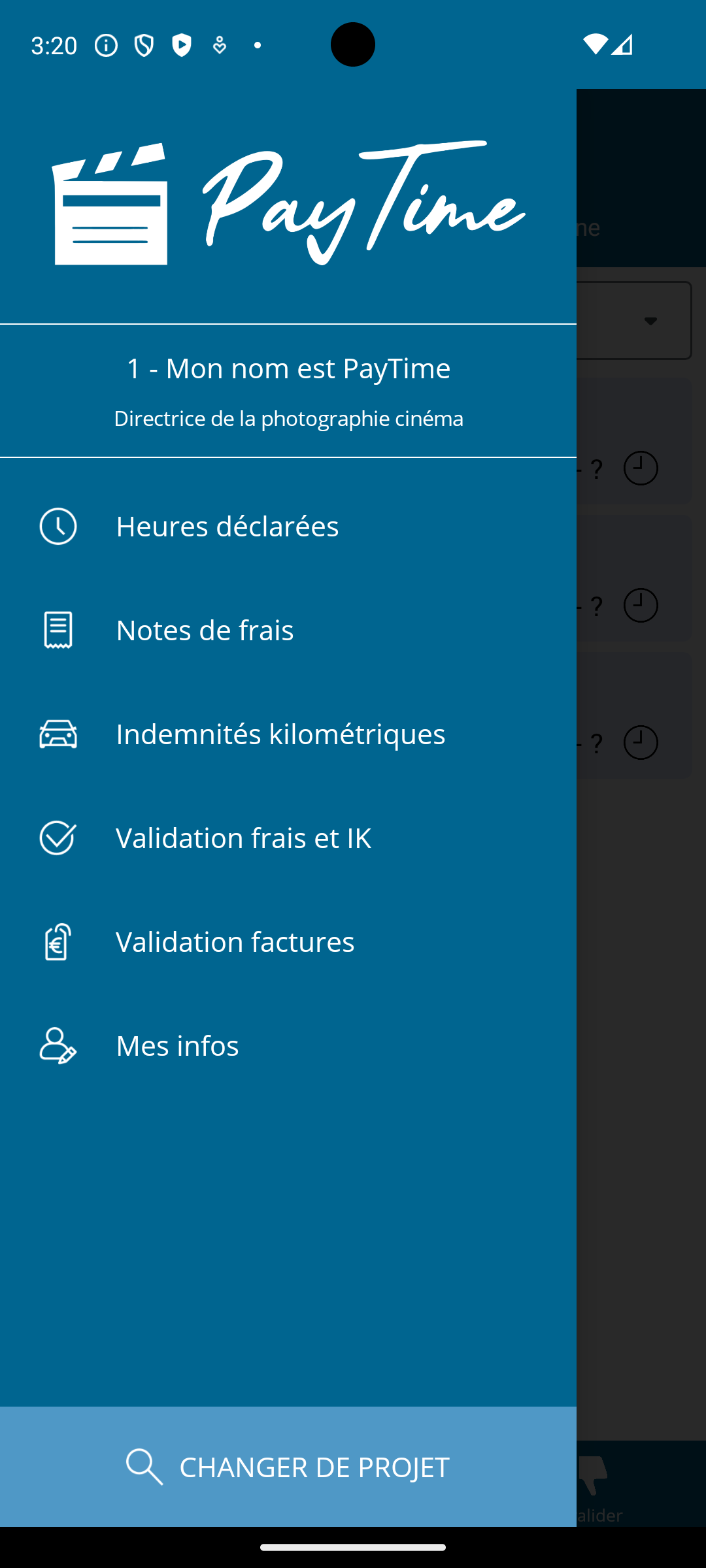Viewport: 706px width, 1568px height.
Task: Tap the magnifier icon in Changer de projet
Action: pos(144,1467)
